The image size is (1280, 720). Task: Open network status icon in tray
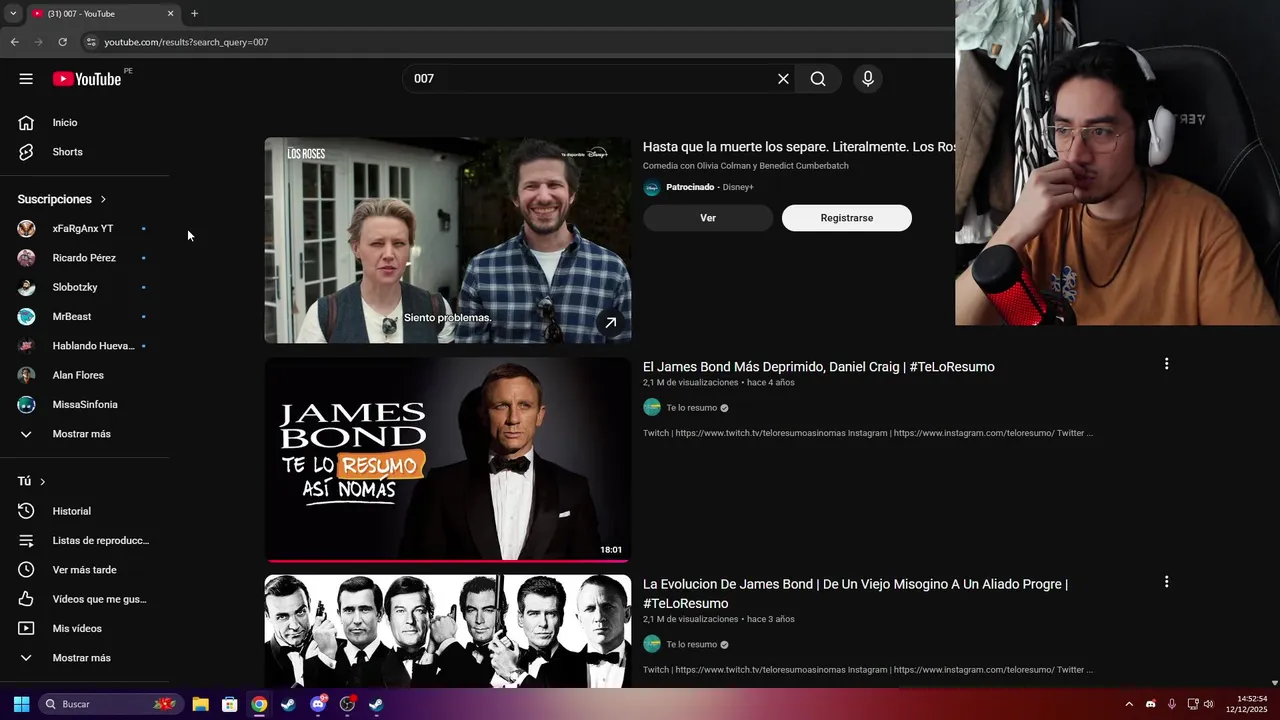(x=1192, y=704)
